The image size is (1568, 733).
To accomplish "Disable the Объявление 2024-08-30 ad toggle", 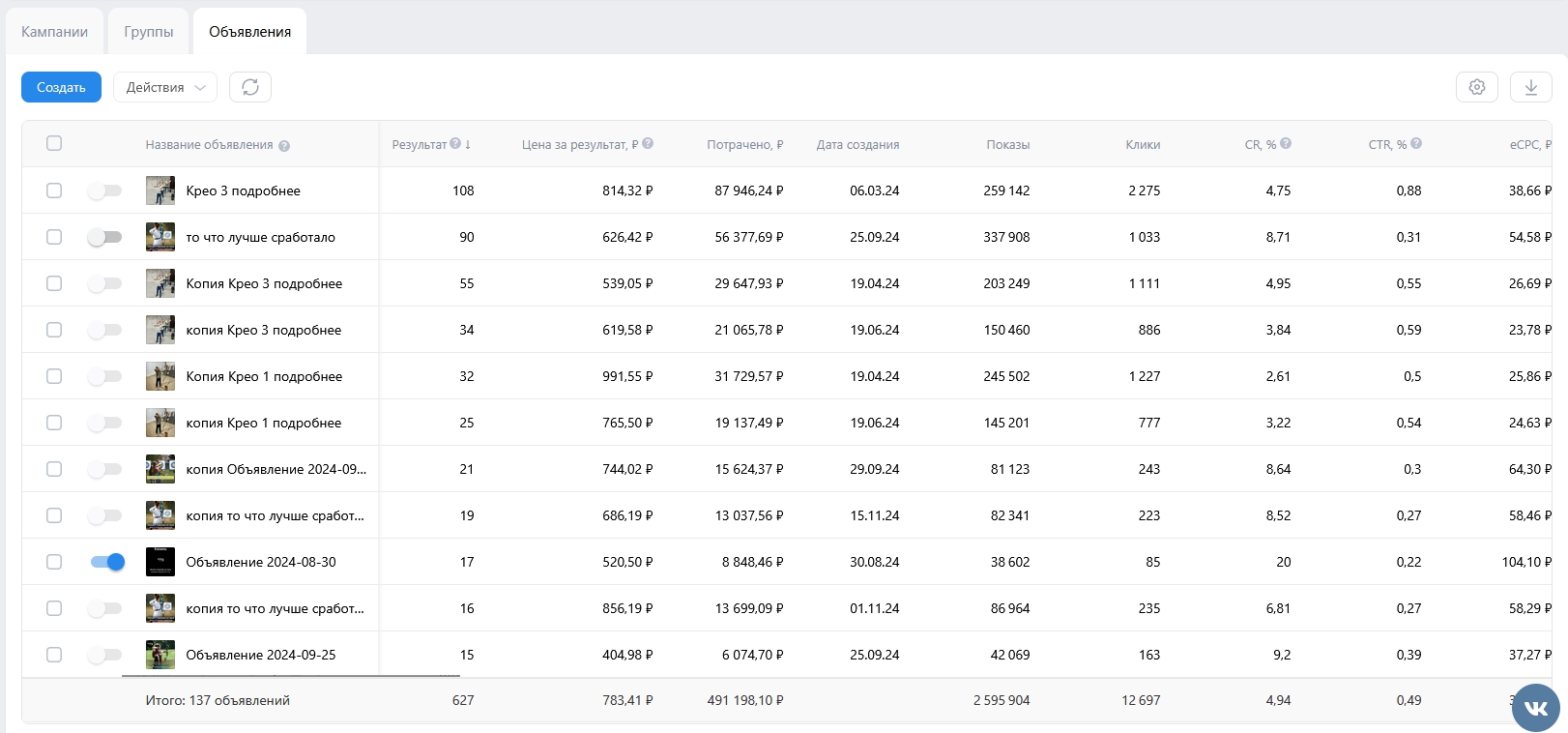I will (x=107, y=562).
